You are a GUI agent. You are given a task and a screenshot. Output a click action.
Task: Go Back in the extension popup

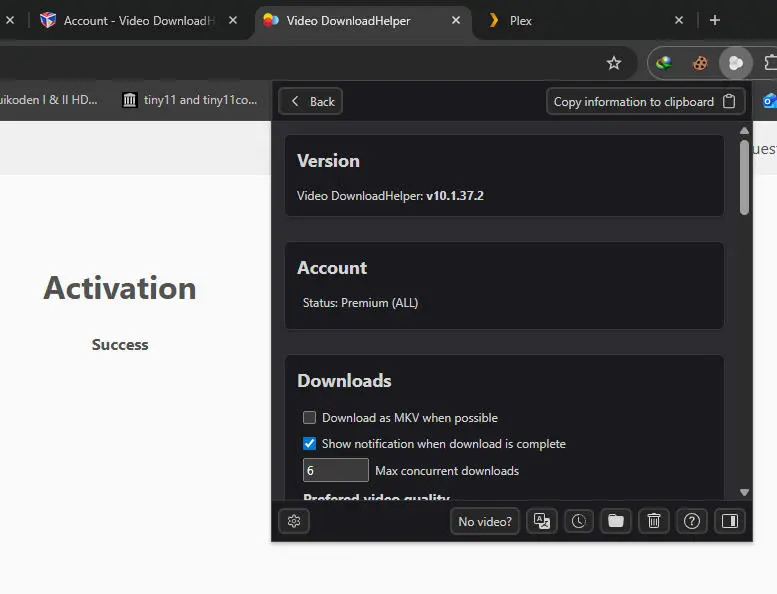coord(311,102)
